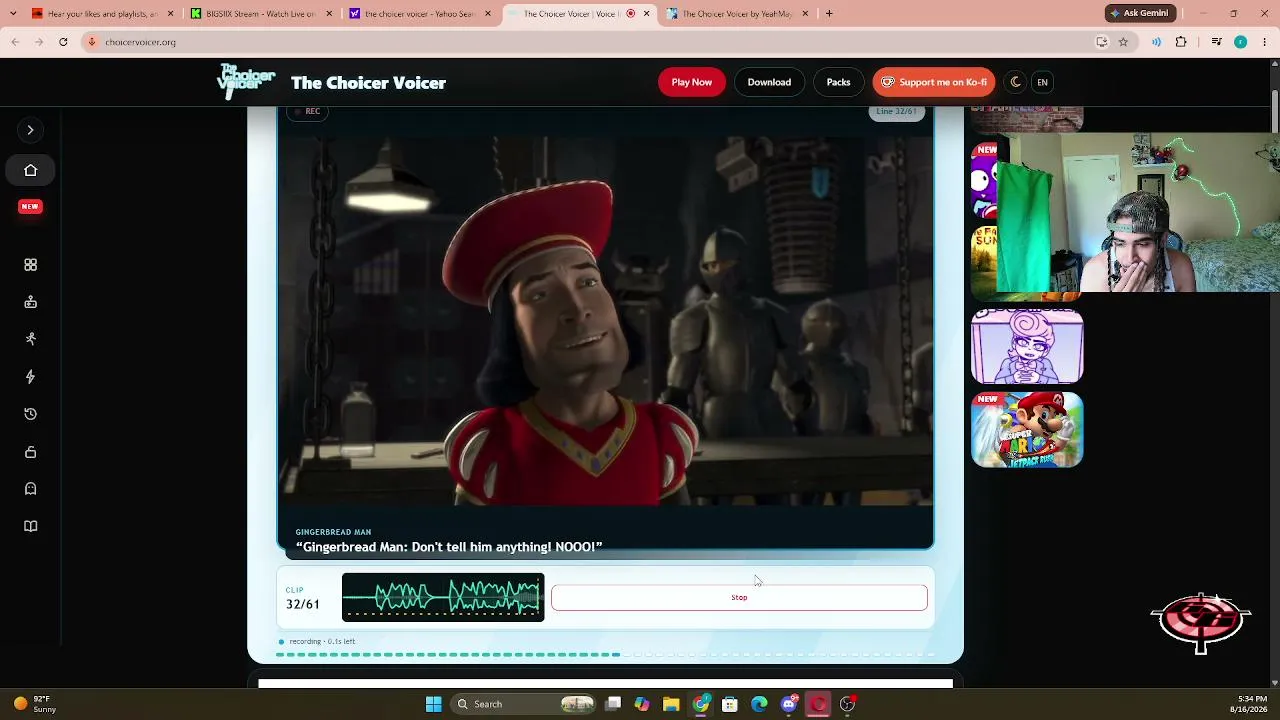Open the Chrome profile avatar

(x=1240, y=42)
